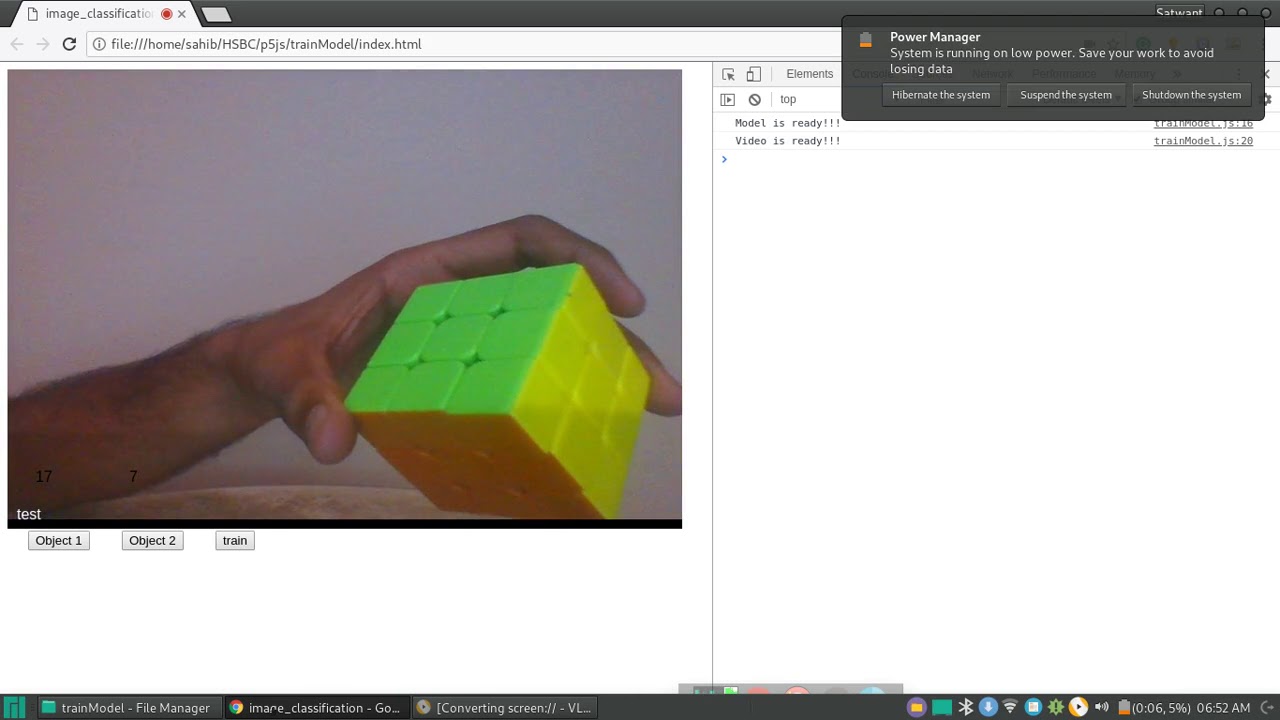Click the webcam video canvas
Image resolution: width=1280 pixels, height=720 pixels.
tap(345, 298)
